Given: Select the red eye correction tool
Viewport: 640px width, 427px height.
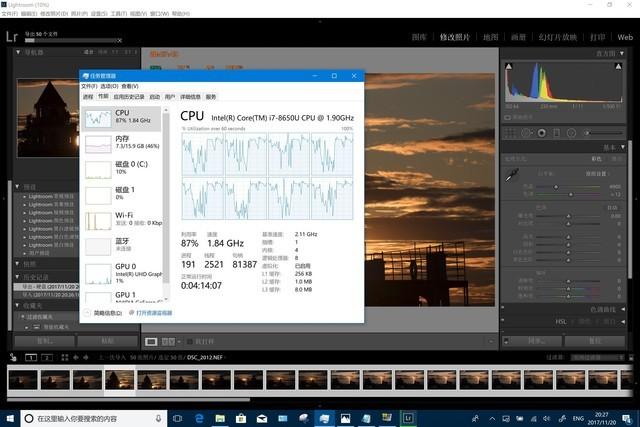Looking at the screenshot, I should 541,133.
